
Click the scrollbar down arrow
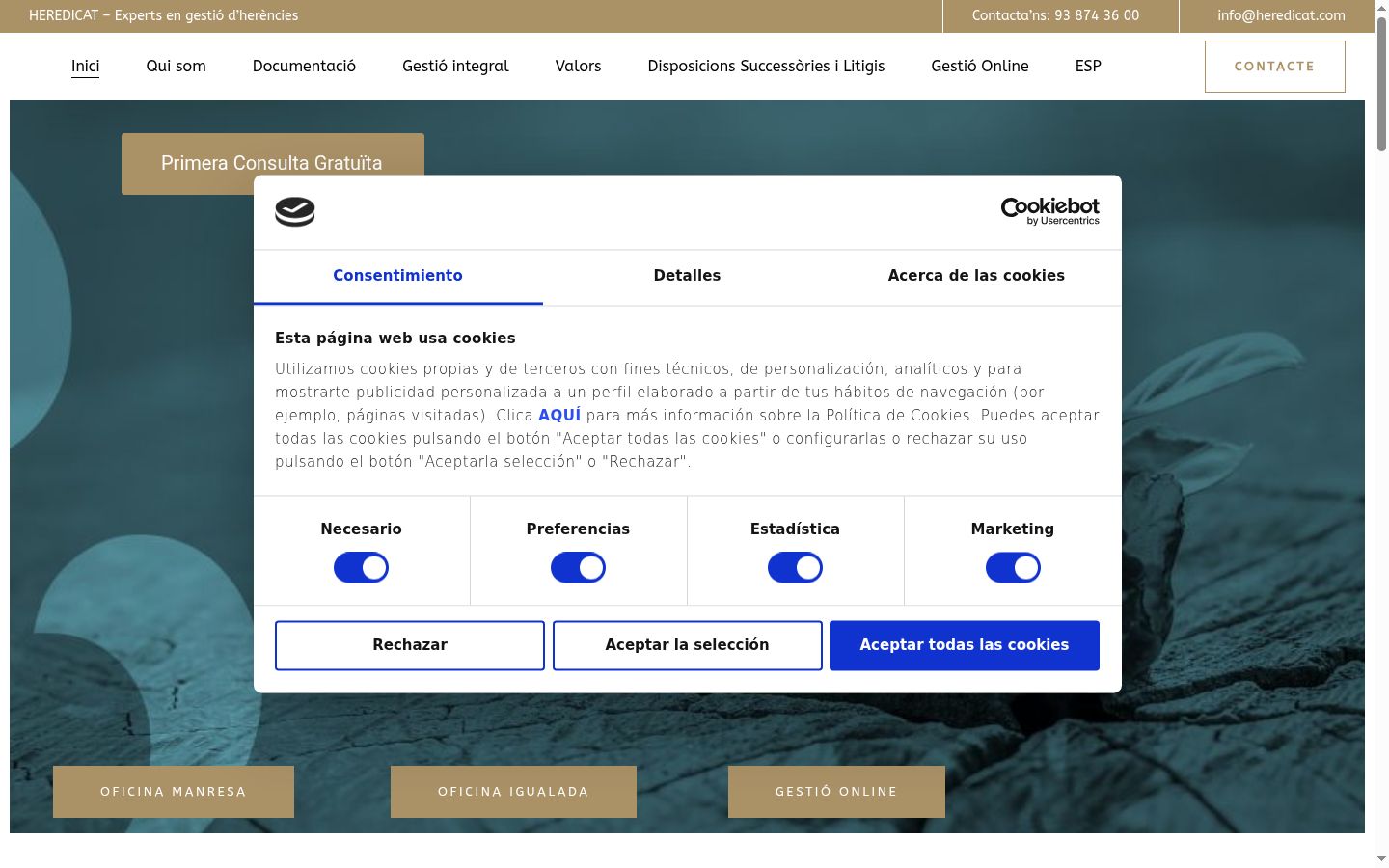[1381, 858]
